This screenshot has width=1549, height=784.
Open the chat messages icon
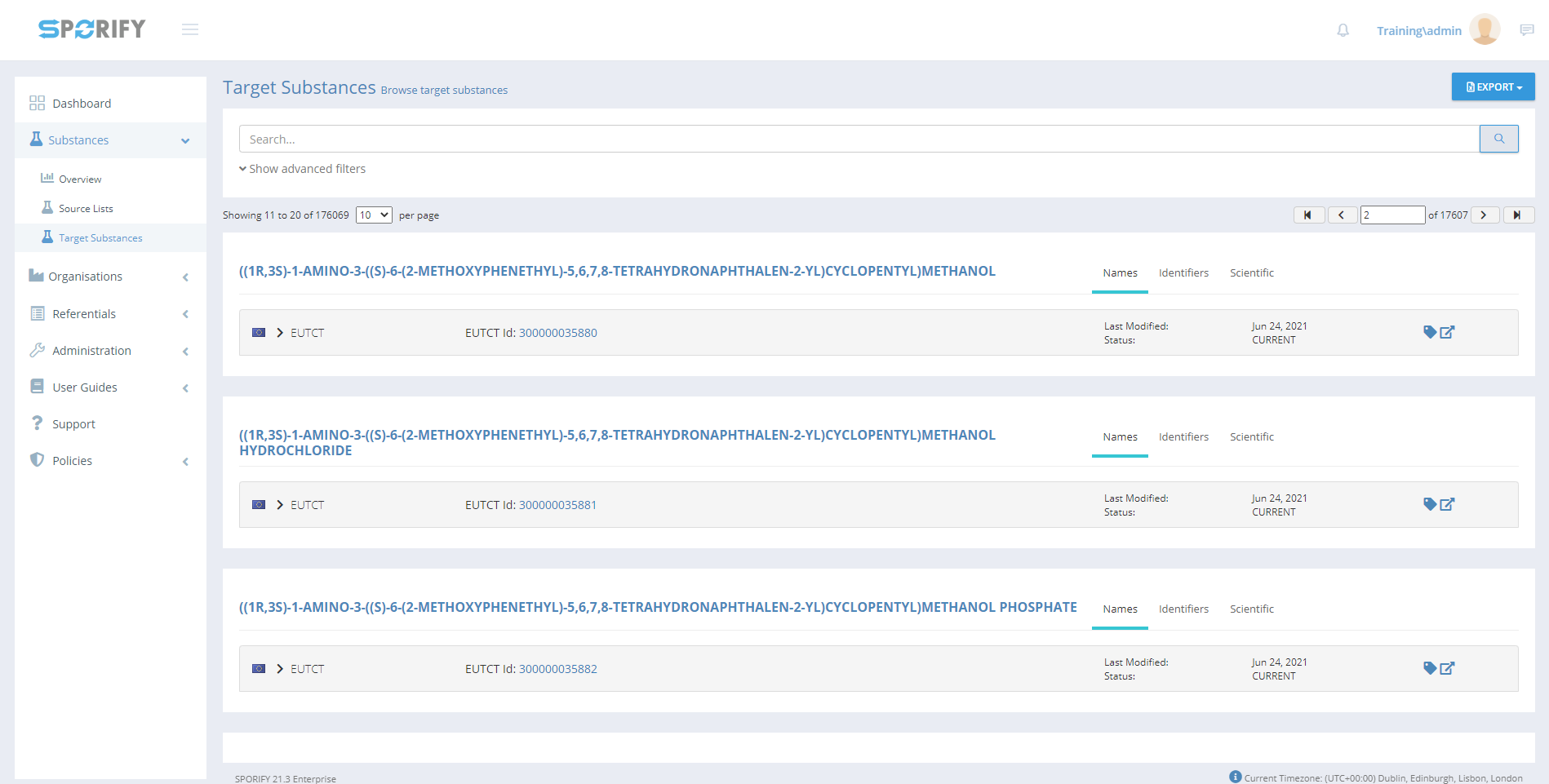point(1526,30)
